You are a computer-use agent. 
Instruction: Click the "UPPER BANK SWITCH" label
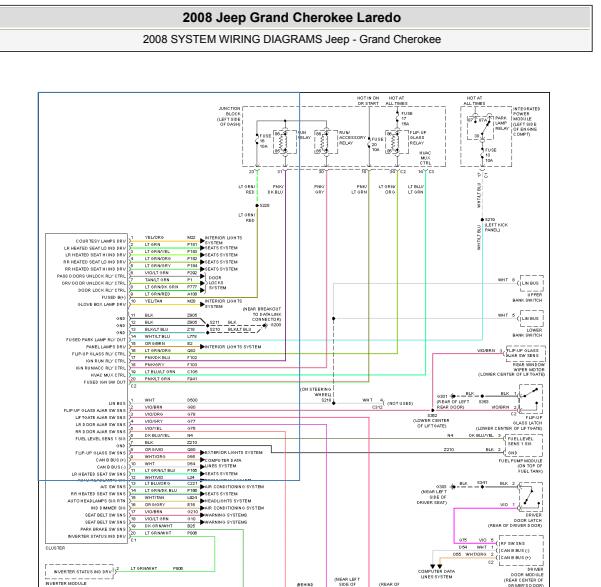tap(528, 298)
